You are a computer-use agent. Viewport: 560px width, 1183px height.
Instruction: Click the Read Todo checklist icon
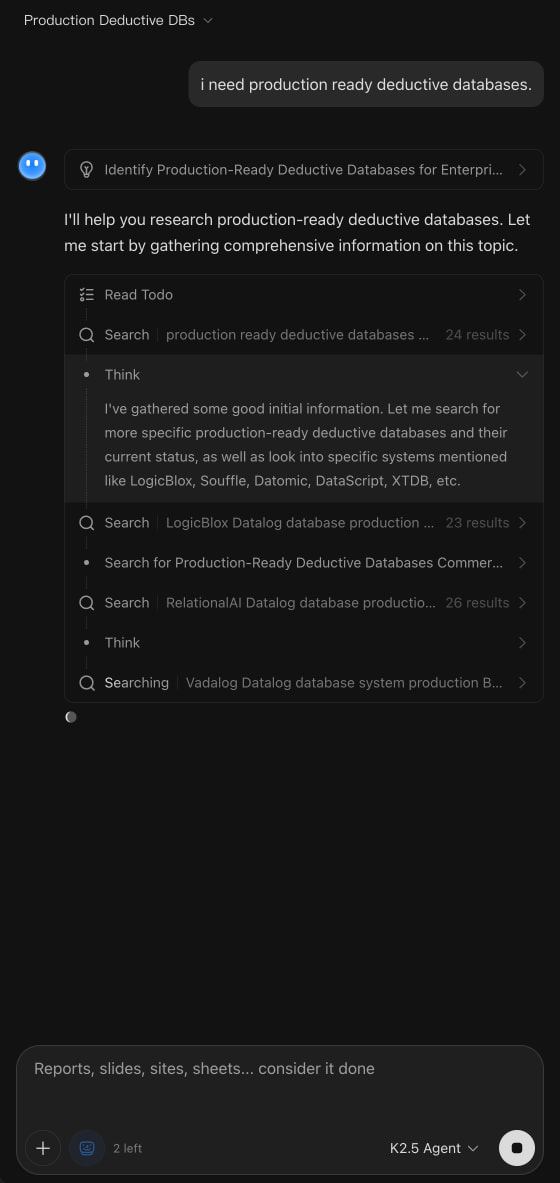[x=87, y=295]
